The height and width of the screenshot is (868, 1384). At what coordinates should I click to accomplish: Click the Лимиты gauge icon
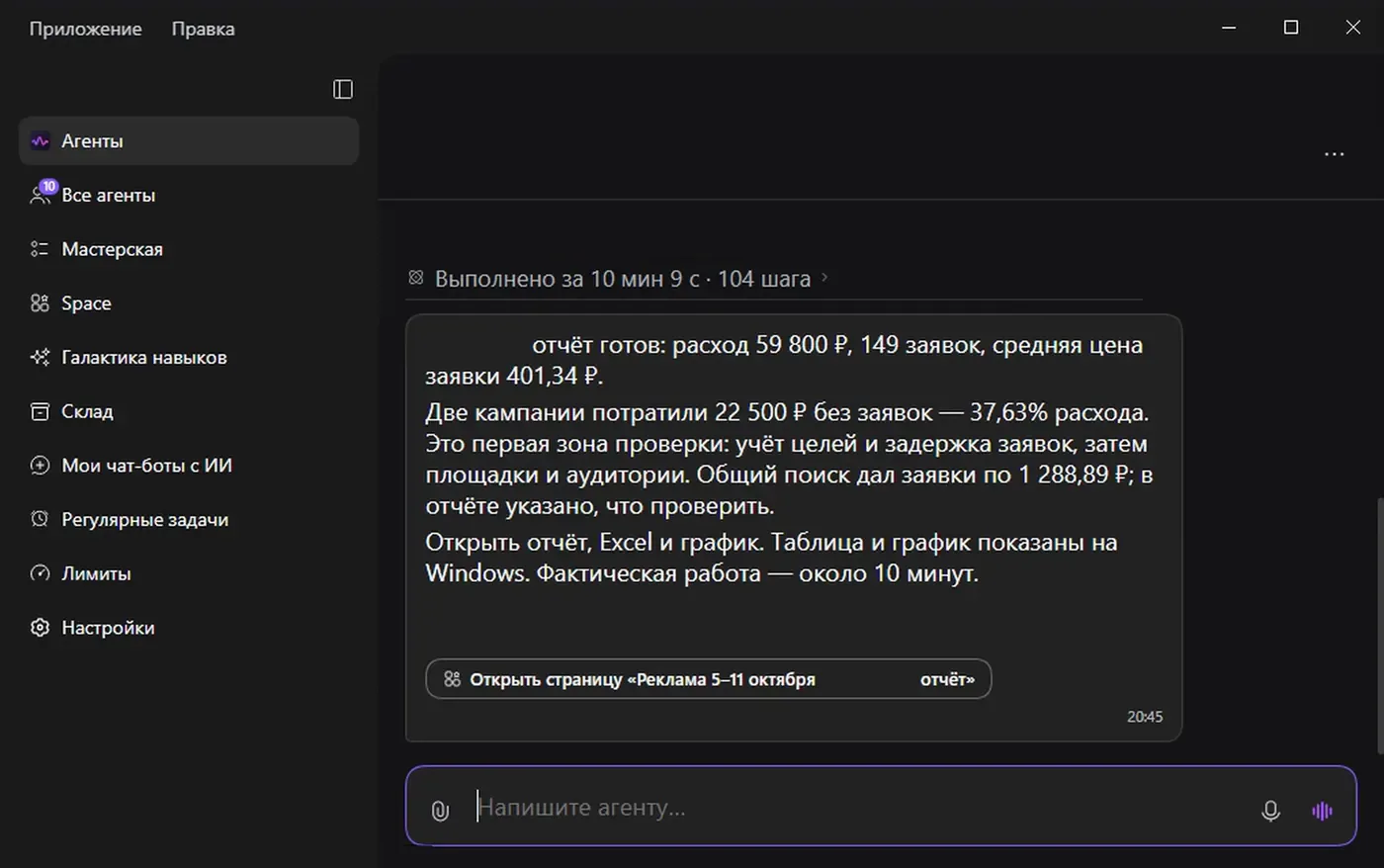point(40,573)
